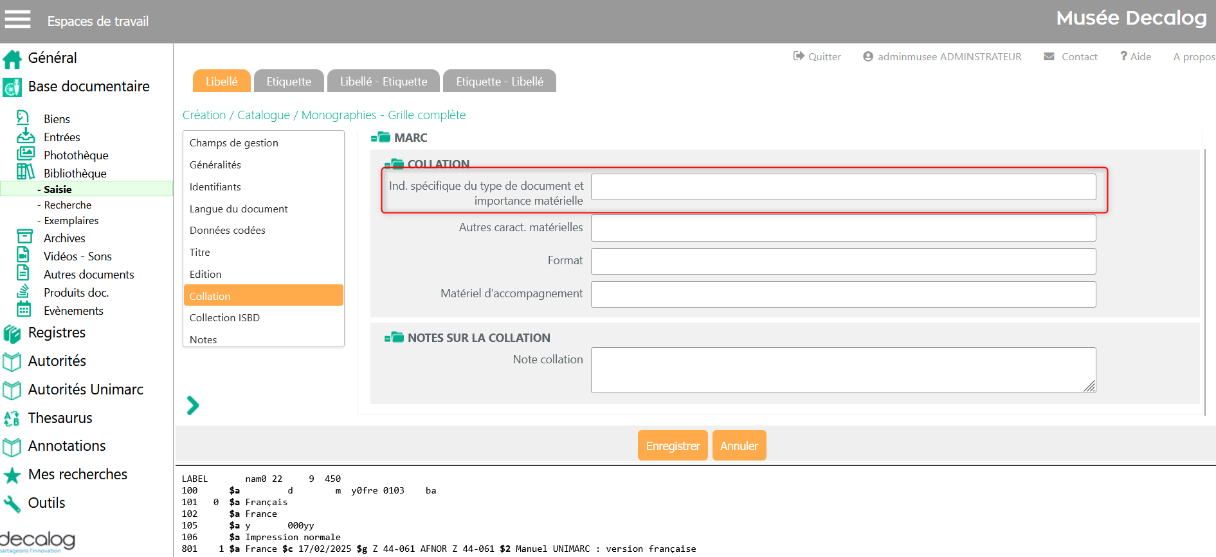Select Titre in the section list
Viewport: 1216px width, 557px height.
tap(200, 253)
